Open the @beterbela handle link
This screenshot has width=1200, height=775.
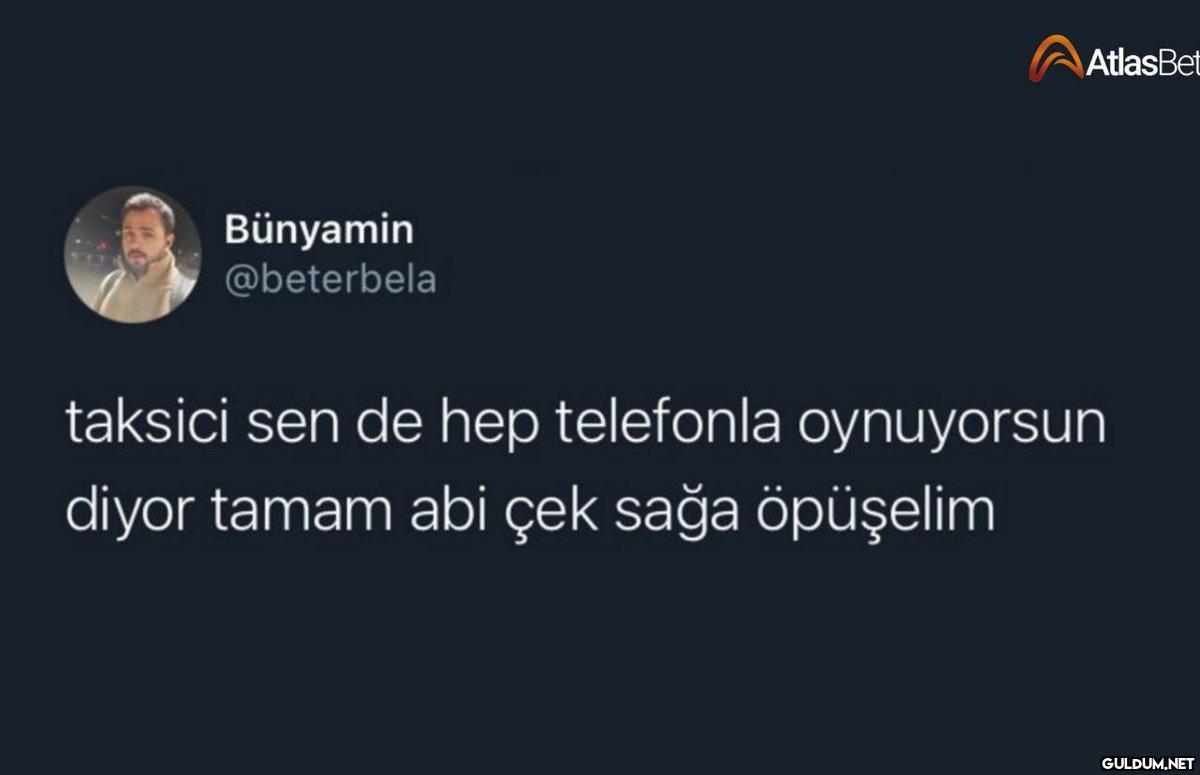[331, 279]
